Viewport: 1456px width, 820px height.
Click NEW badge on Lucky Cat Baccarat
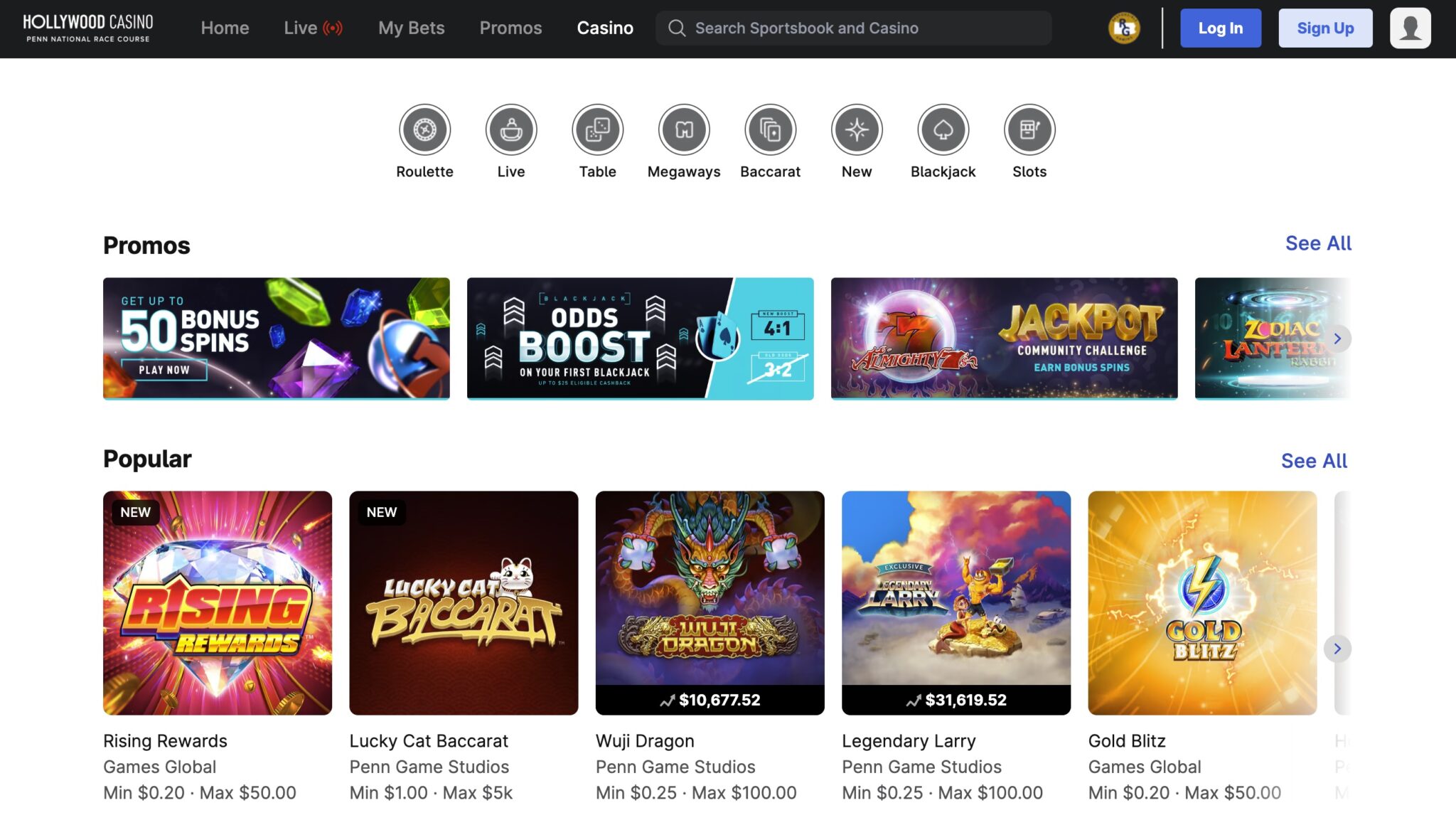(x=382, y=512)
